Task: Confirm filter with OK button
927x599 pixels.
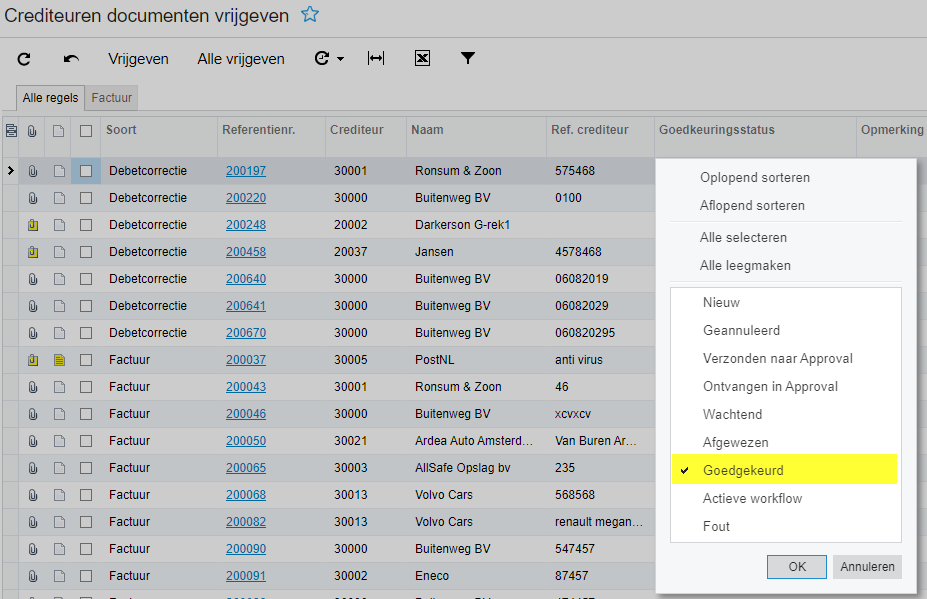Action: pos(796,566)
